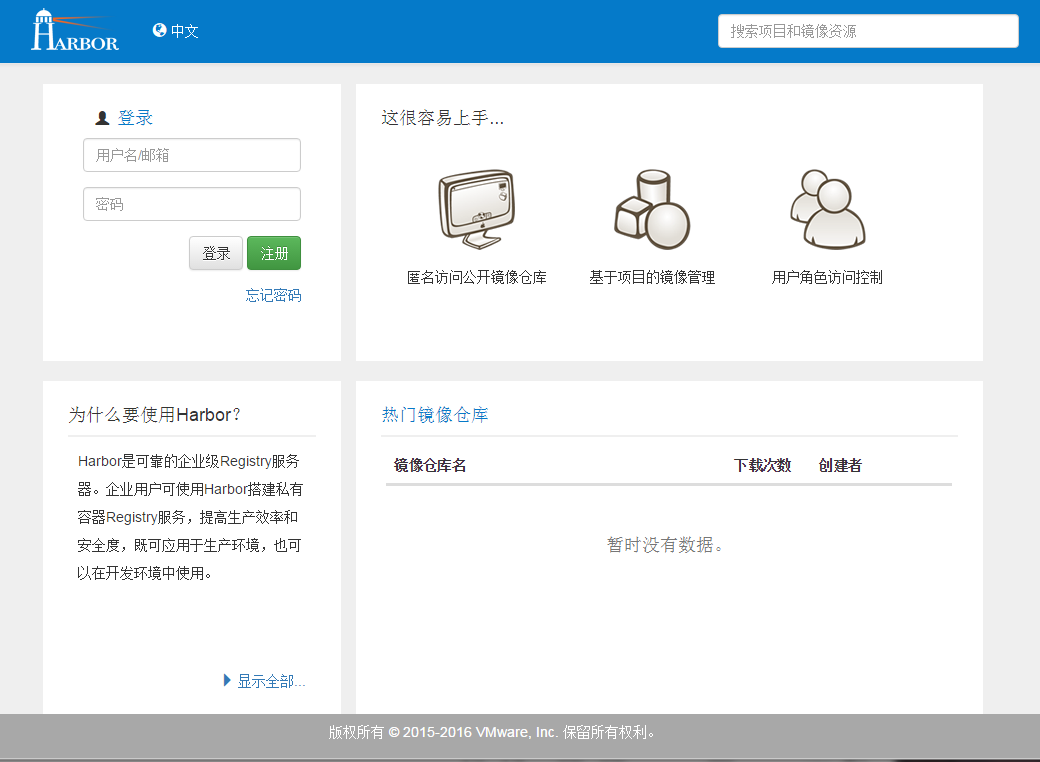Click the 热门镜像仓库 heading
The width and height of the screenshot is (1040, 762).
[435, 415]
